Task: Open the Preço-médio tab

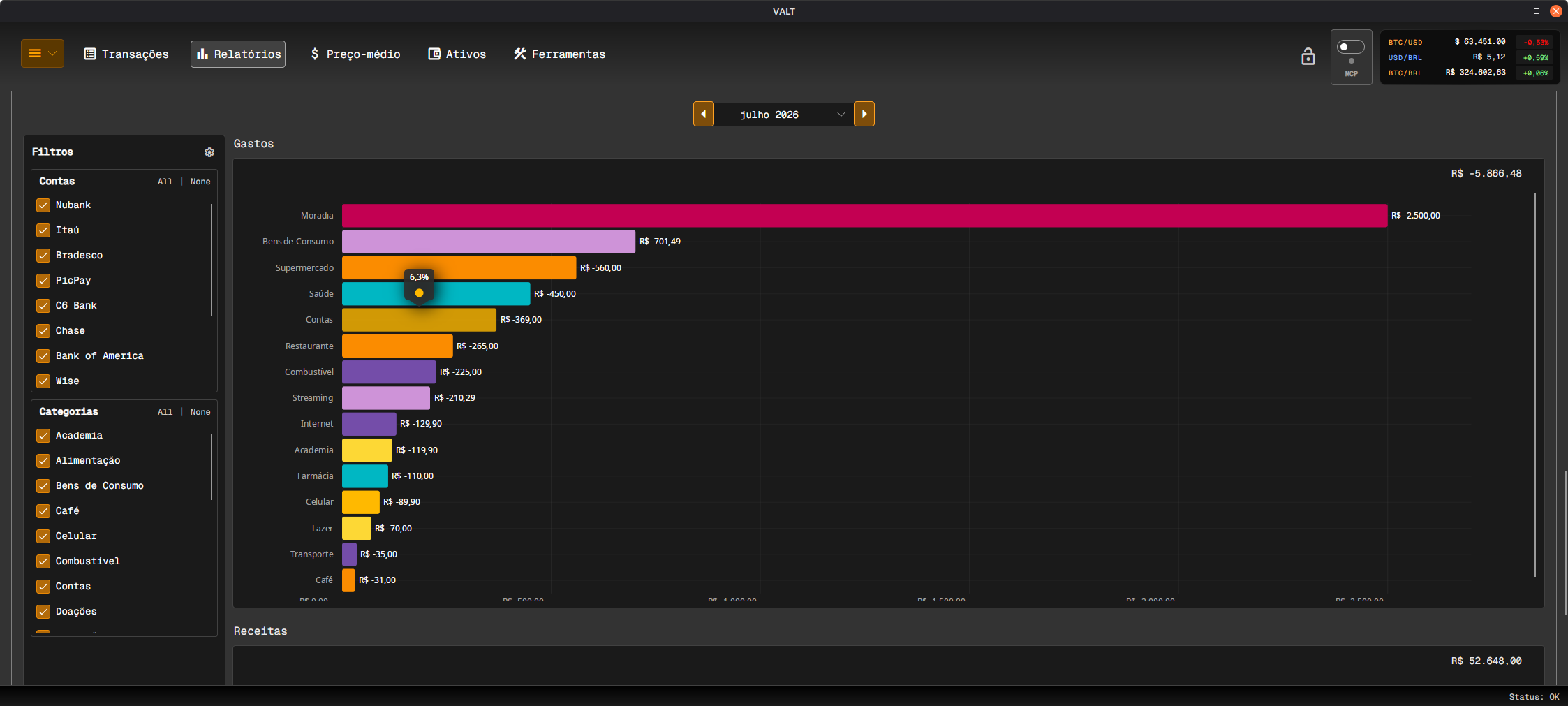Action: (355, 54)
